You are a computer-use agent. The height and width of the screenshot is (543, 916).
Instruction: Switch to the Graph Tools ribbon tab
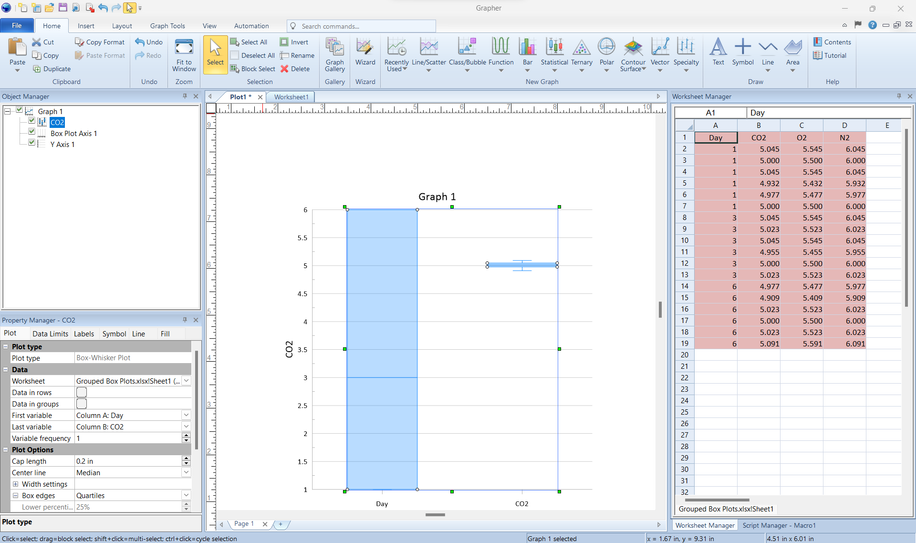coord(167,26)
